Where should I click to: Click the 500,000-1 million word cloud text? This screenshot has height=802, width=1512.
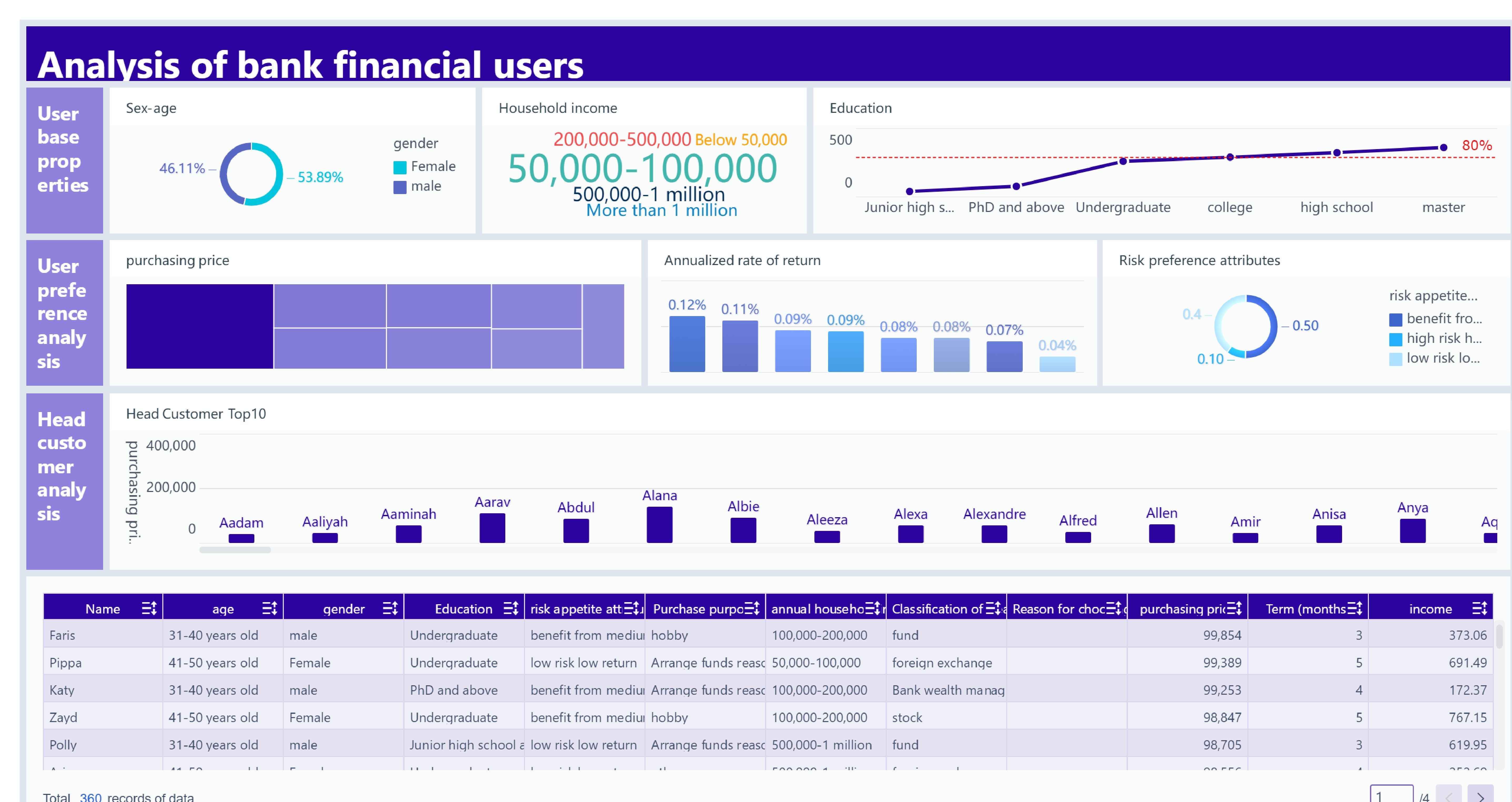pyautogui.click(x=649, y=194)
